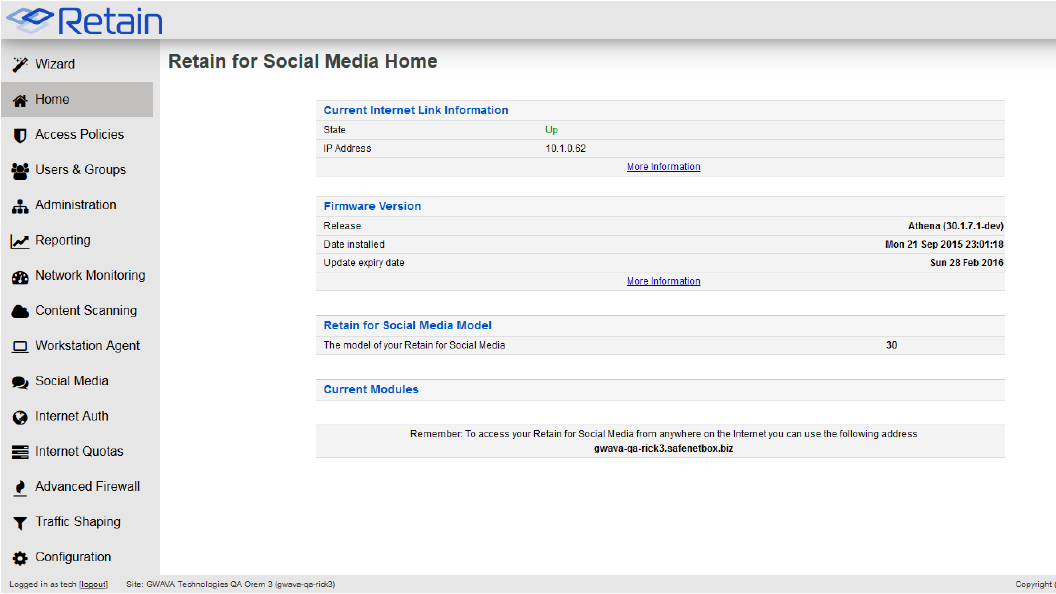Click the Traffic Shaping funnel icon
The image size is (1056, 594).
[20, 523]
